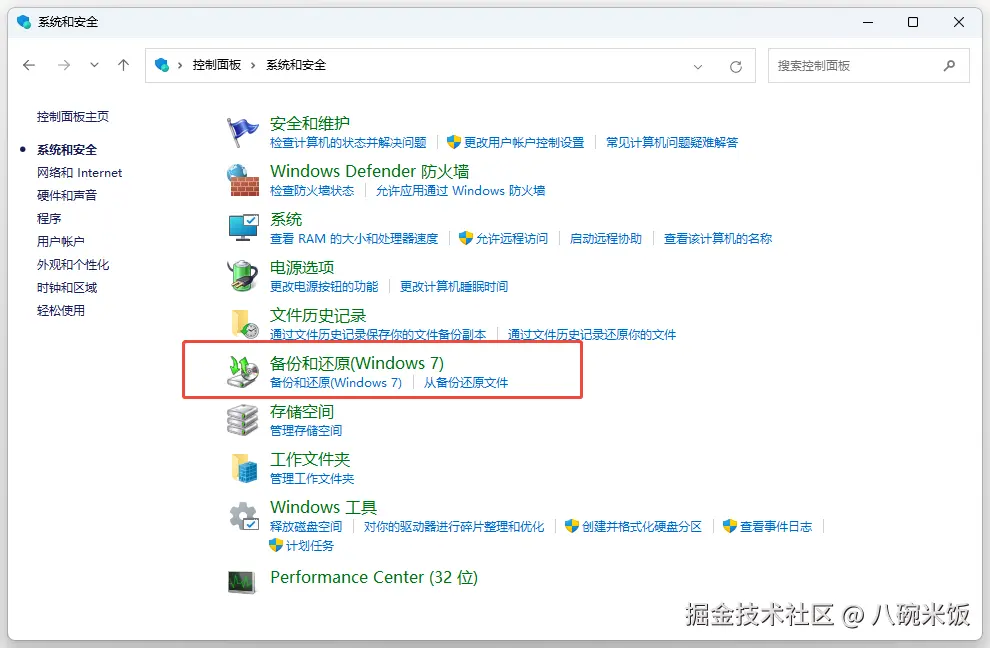
Task: Open 备份和还原(Windows 7) heading link
Action: (357, 363)
